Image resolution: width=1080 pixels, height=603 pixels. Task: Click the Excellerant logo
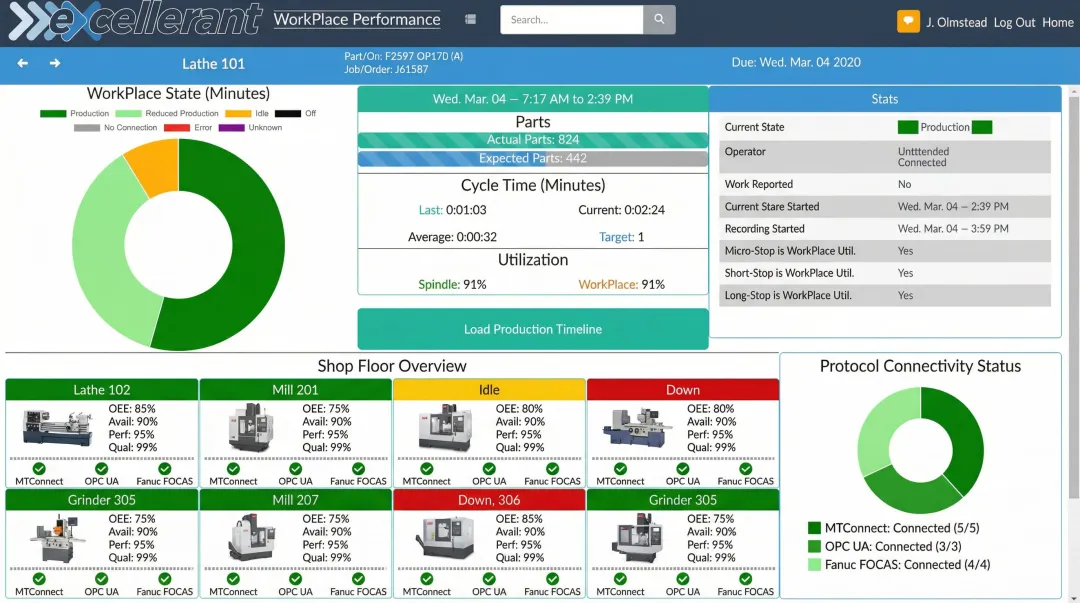point(135,21)
